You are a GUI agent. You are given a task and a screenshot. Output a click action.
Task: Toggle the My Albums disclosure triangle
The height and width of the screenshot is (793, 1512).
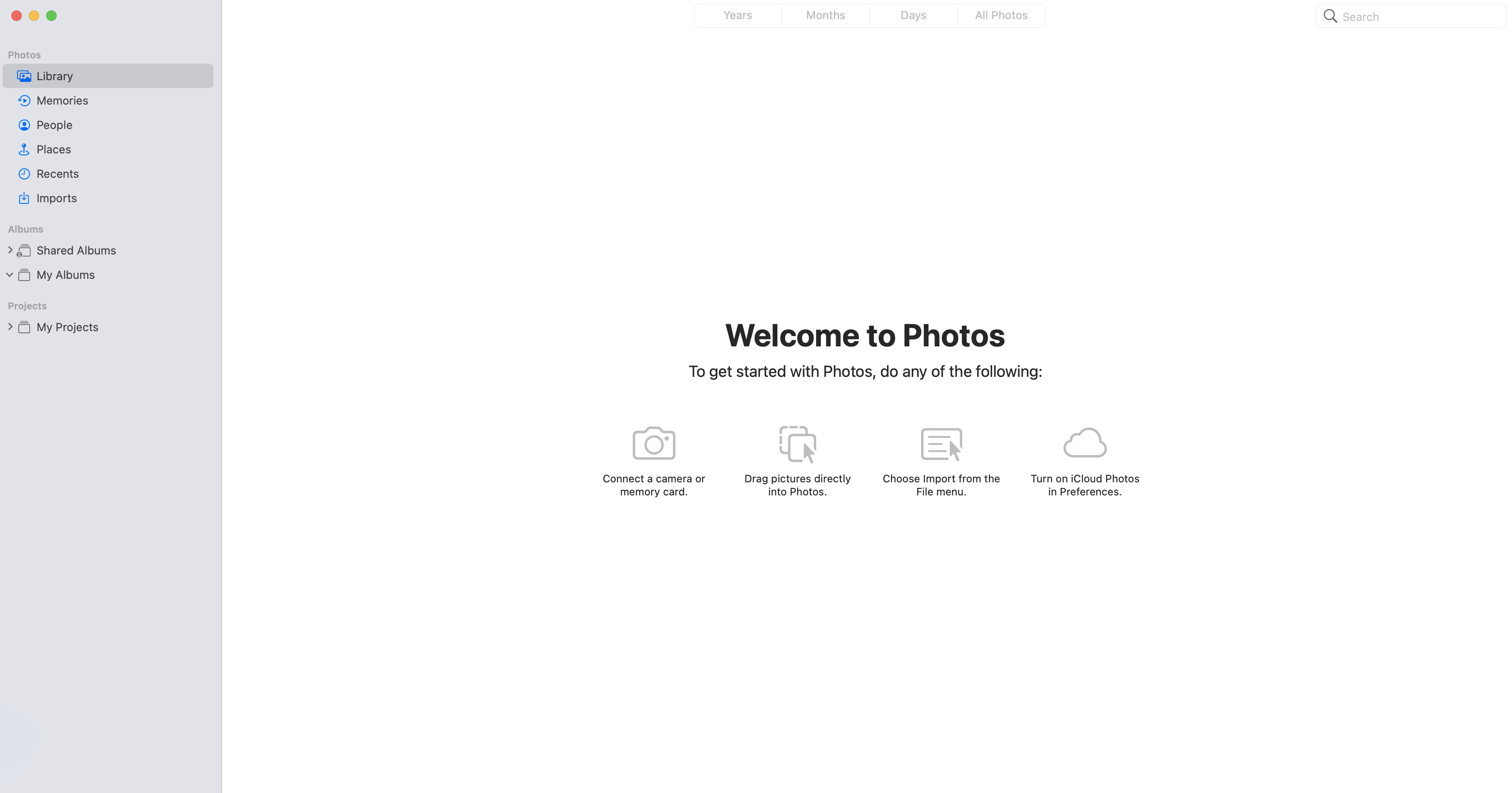(x=9, y=275)
